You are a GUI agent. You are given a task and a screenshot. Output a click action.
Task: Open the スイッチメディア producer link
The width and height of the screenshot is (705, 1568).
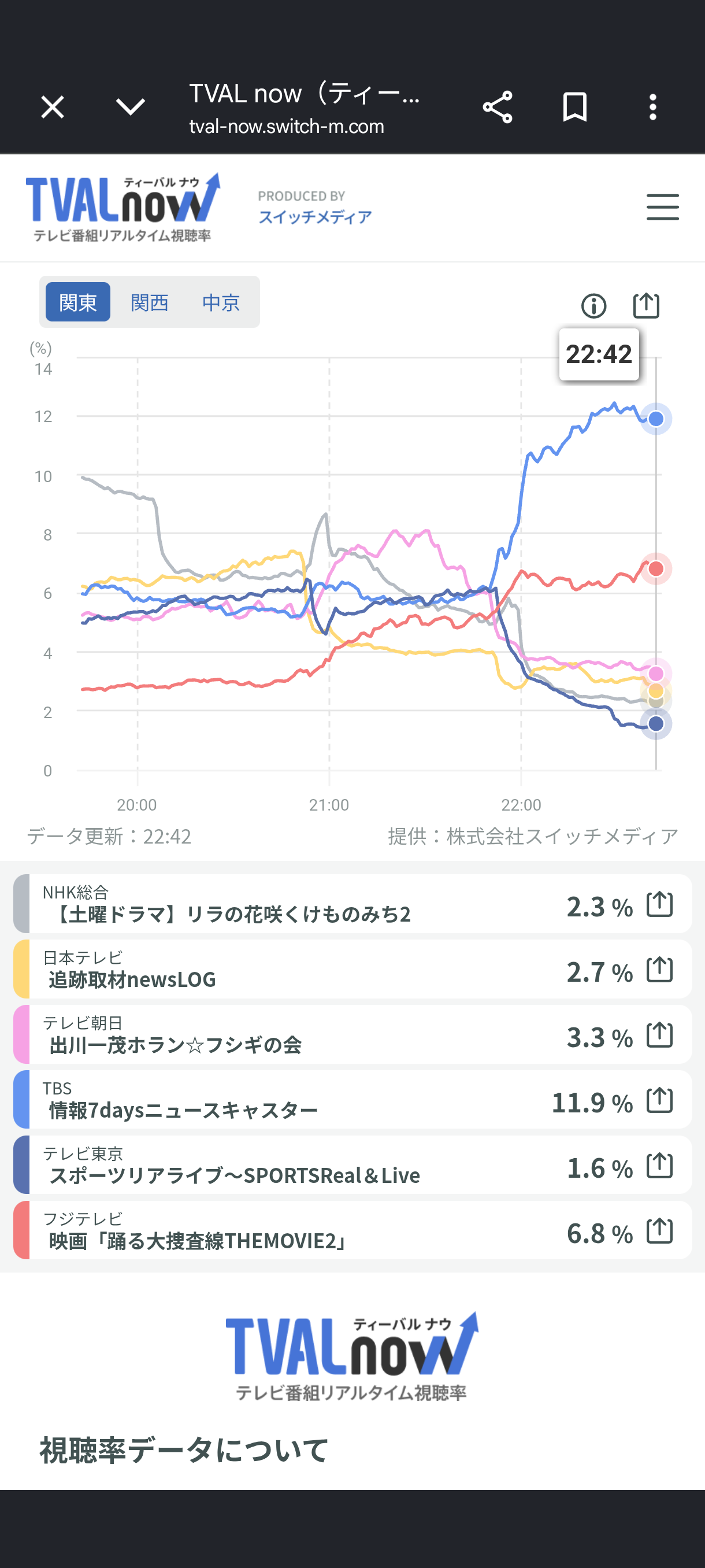click(x=315, y=217)
